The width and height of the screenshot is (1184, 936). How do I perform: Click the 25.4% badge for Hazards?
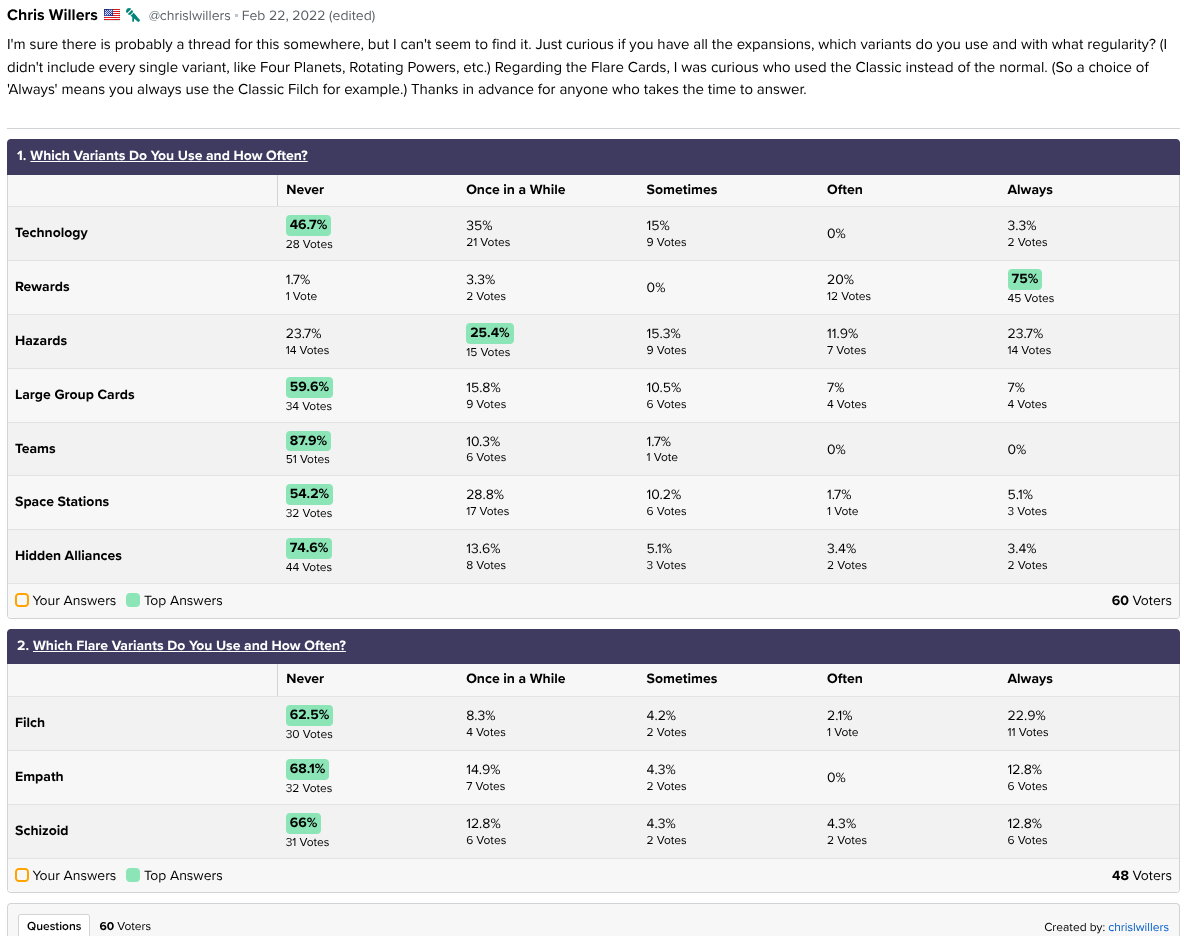(x=489, y=333)
